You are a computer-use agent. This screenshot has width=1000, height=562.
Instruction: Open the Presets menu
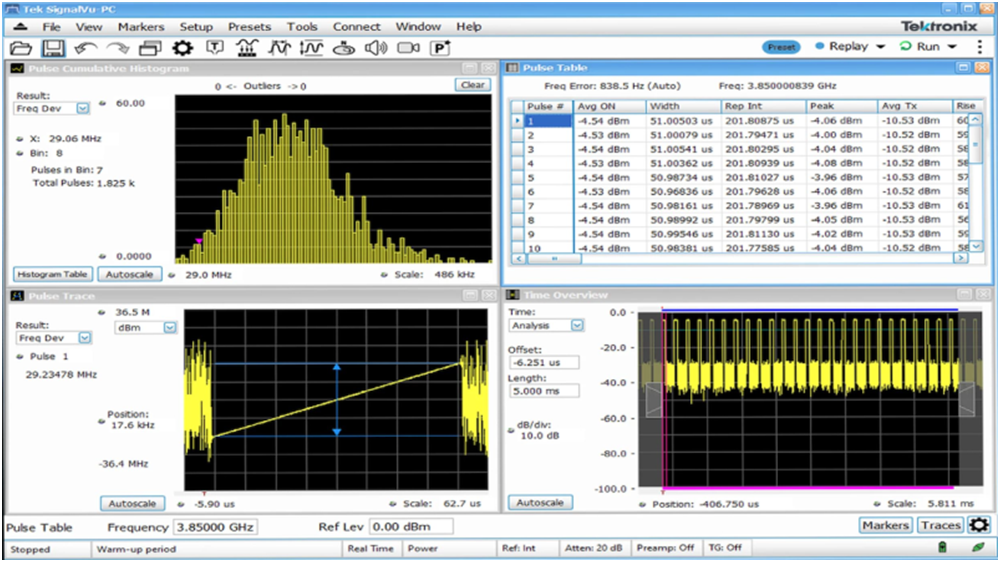[249, 27]
